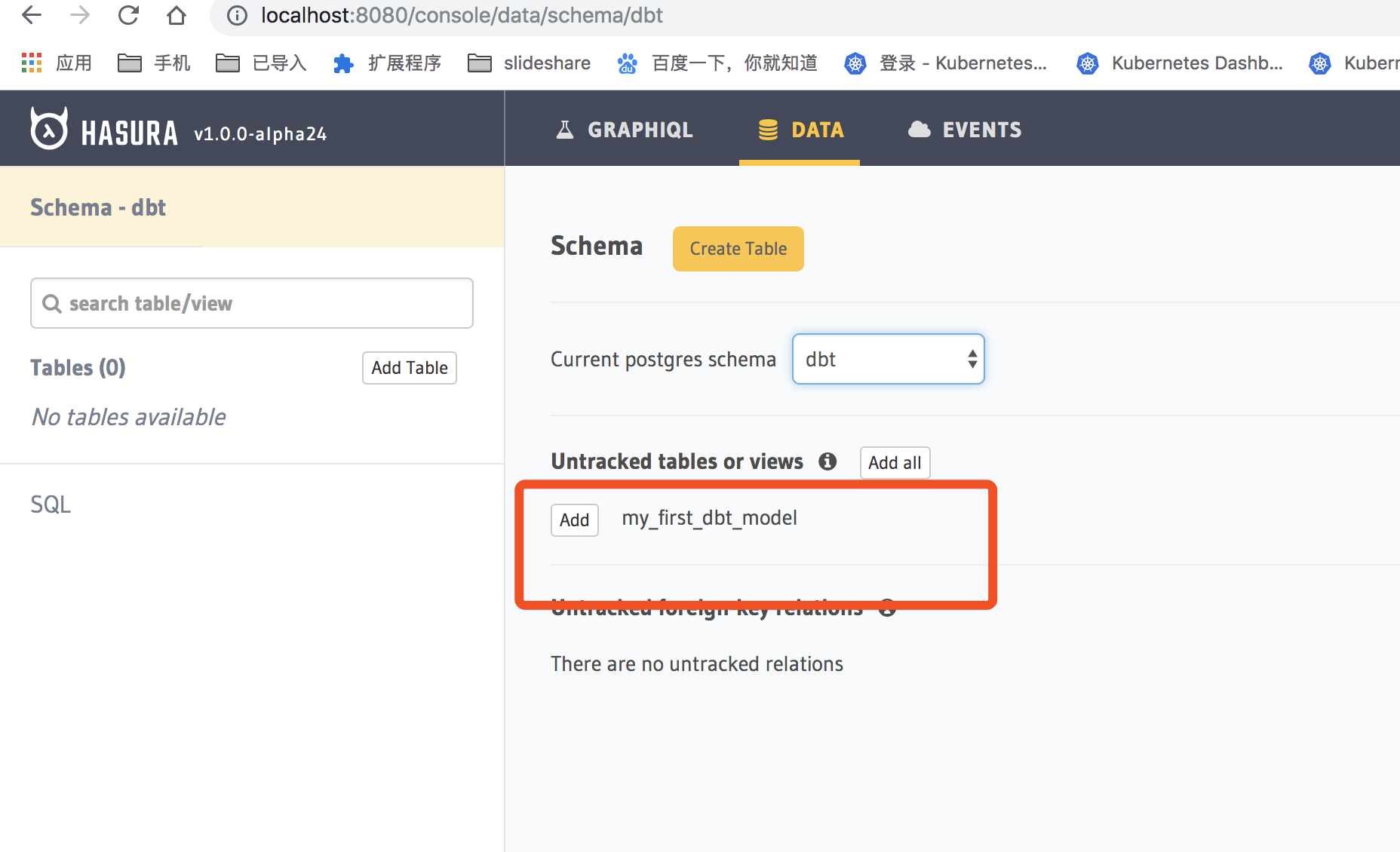Switch to the EVENTS tab
This screenshot has height=852, width=1400.
(x=965, y=130)
